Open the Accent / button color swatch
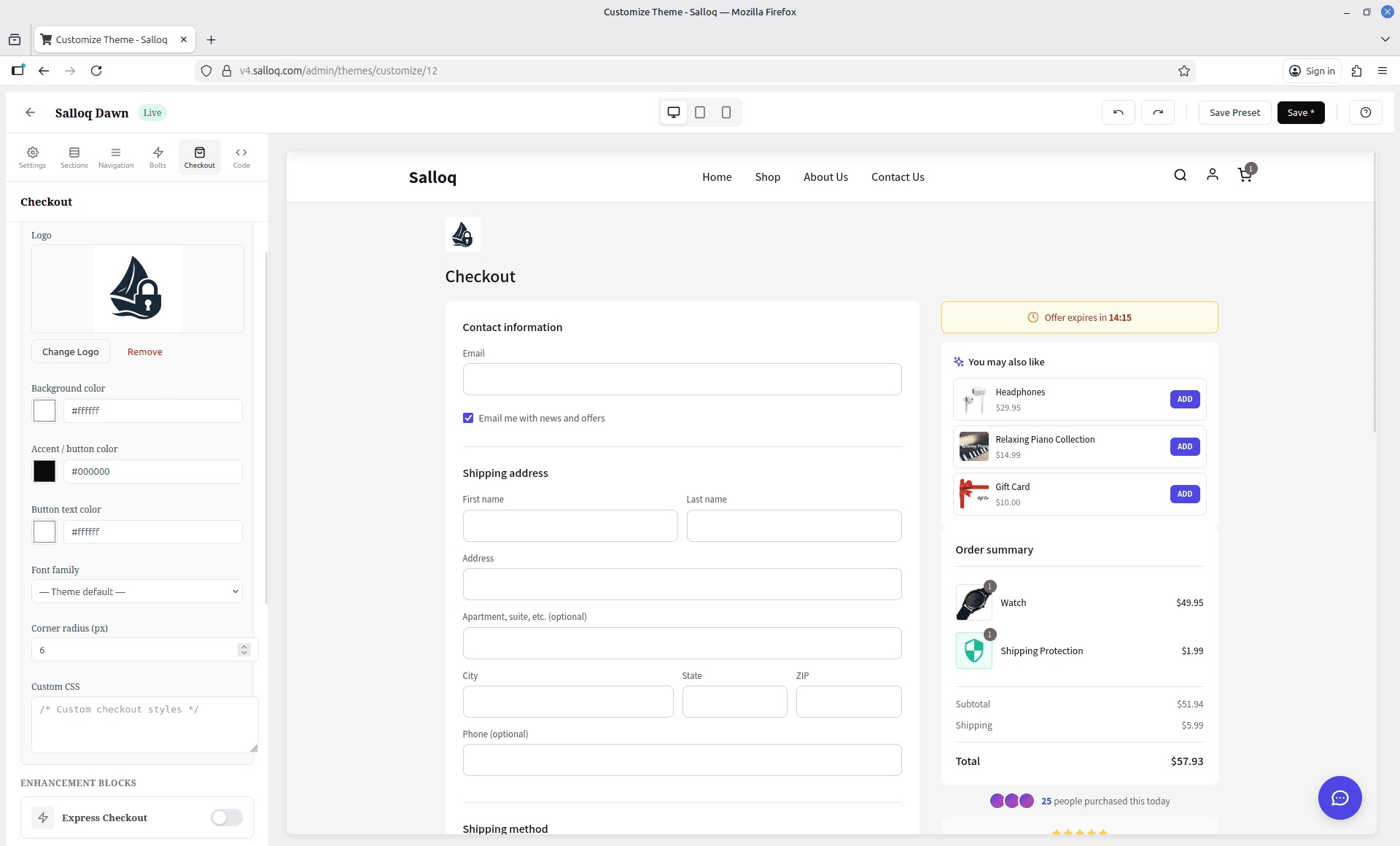 tap(44, 471)
